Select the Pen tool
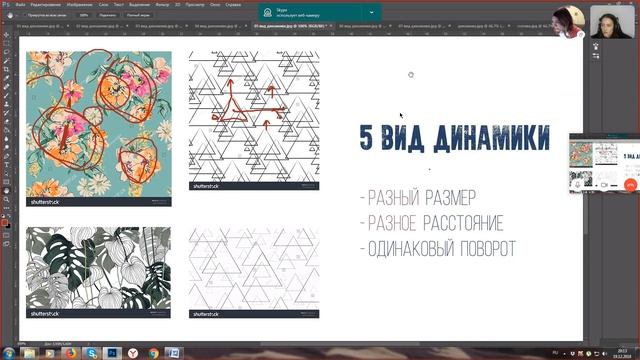640x360 pixels. click(6, 156)
